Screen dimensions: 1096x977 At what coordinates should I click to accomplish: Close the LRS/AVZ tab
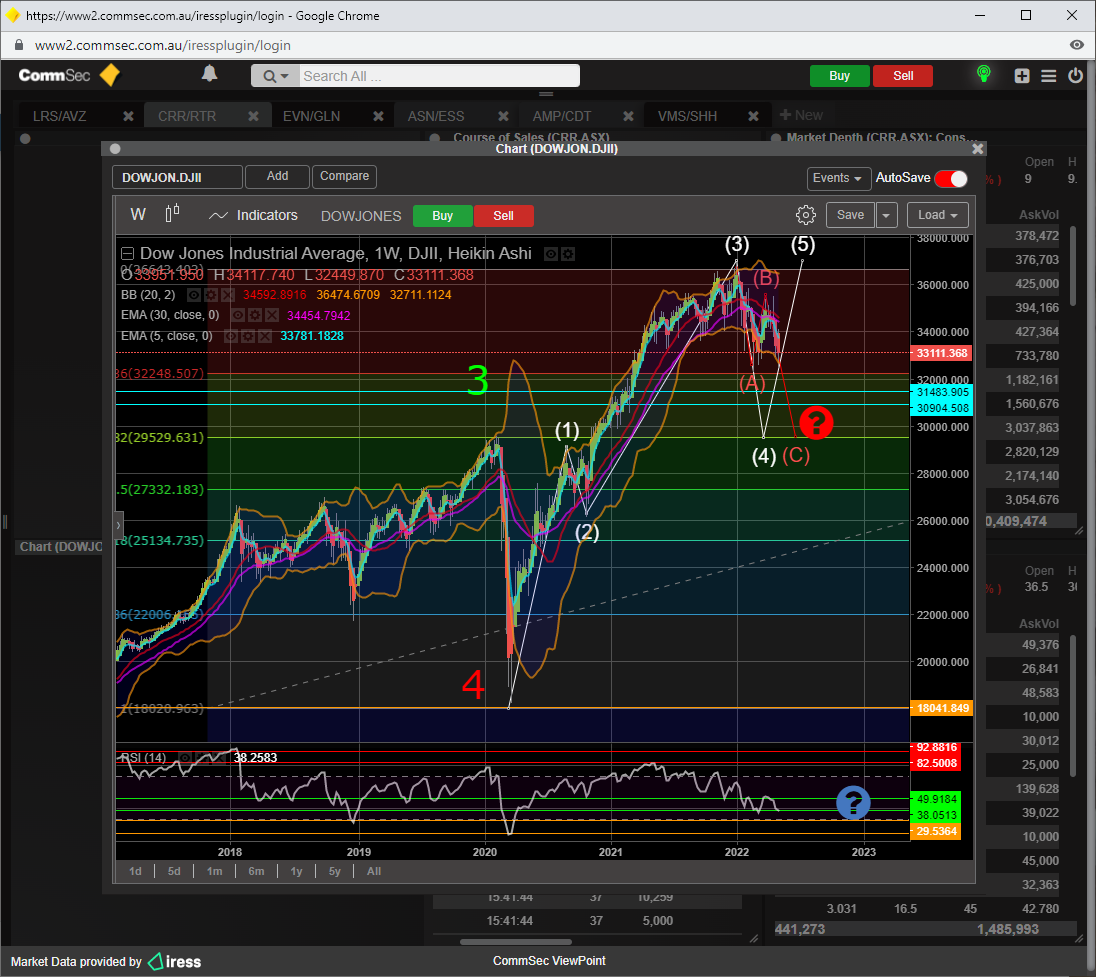point(129,116)
